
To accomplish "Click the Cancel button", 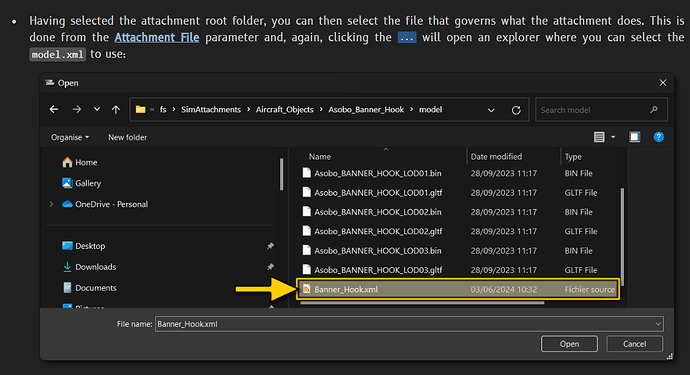I will 634,344.
